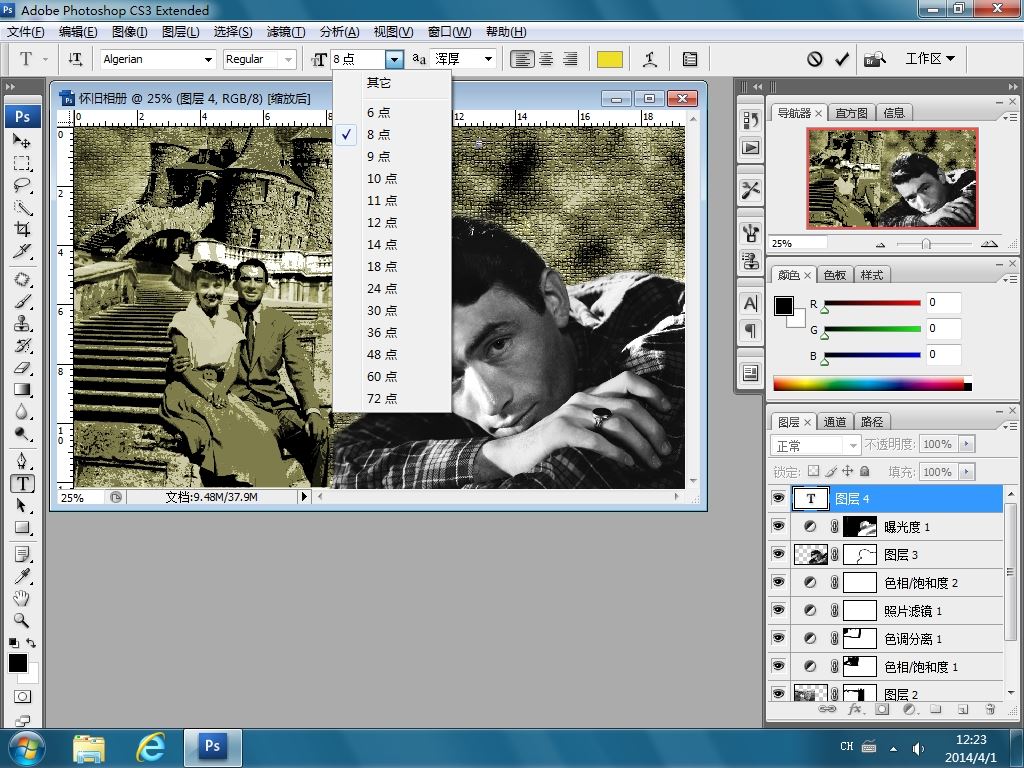Open the 文件(F) menu

(25, 32)
